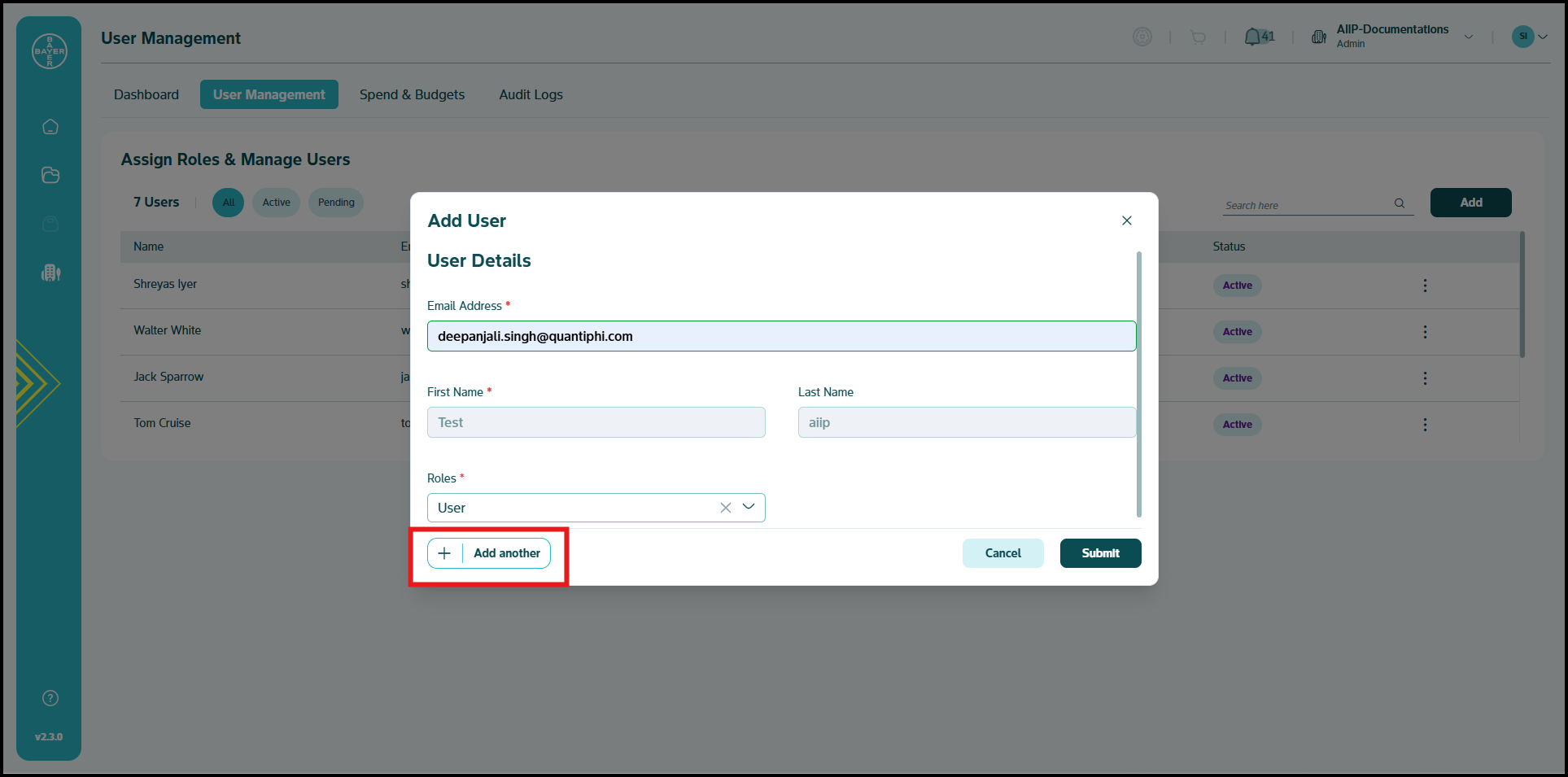
Task: Click the organization building sidebar icon
Action: [50, 273]
